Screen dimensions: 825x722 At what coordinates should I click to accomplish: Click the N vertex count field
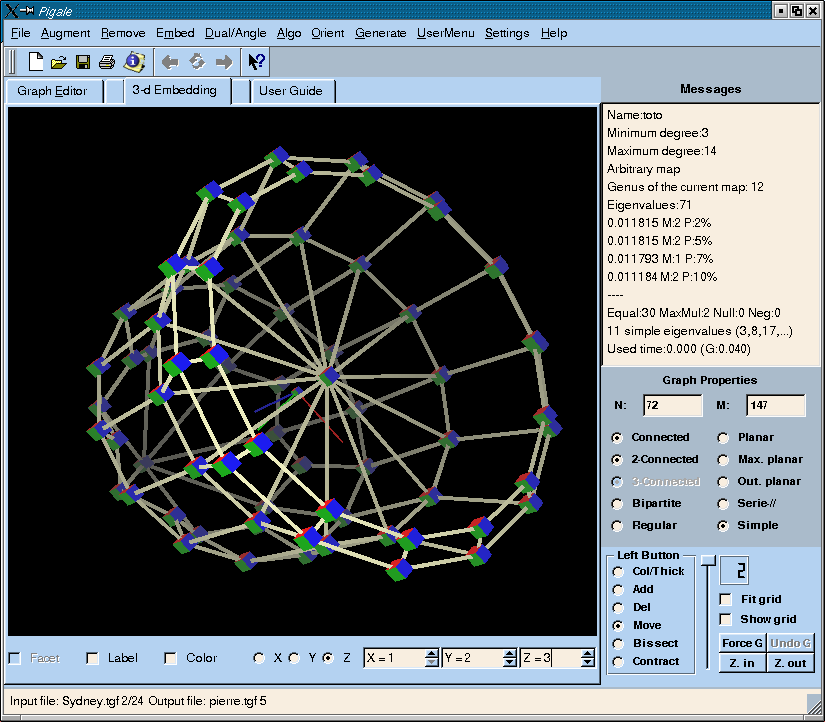pos(672,405)
